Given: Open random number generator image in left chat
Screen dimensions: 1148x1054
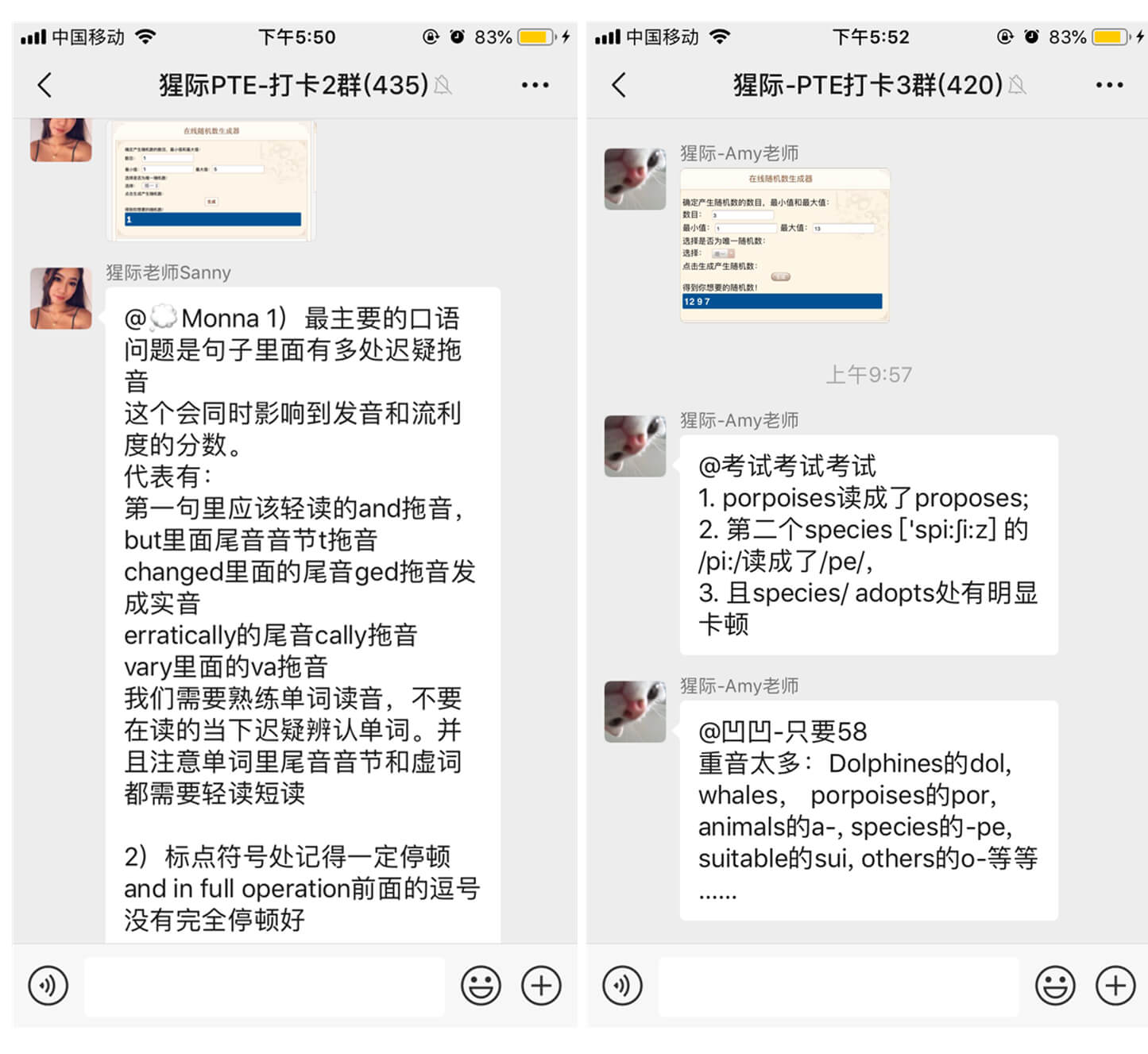Looking at the screenshot, I should (211, 180).
